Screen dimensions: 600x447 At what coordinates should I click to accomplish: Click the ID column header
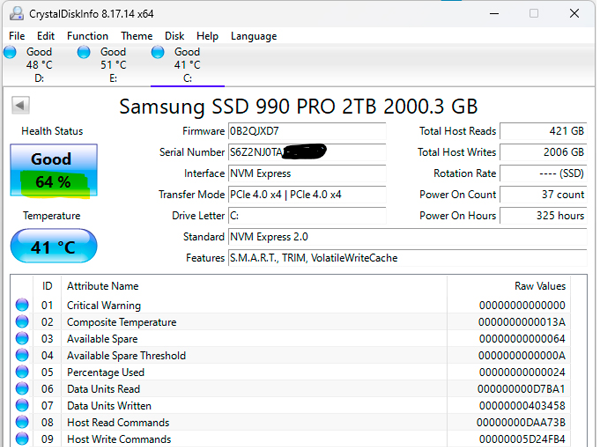point(47,286)
